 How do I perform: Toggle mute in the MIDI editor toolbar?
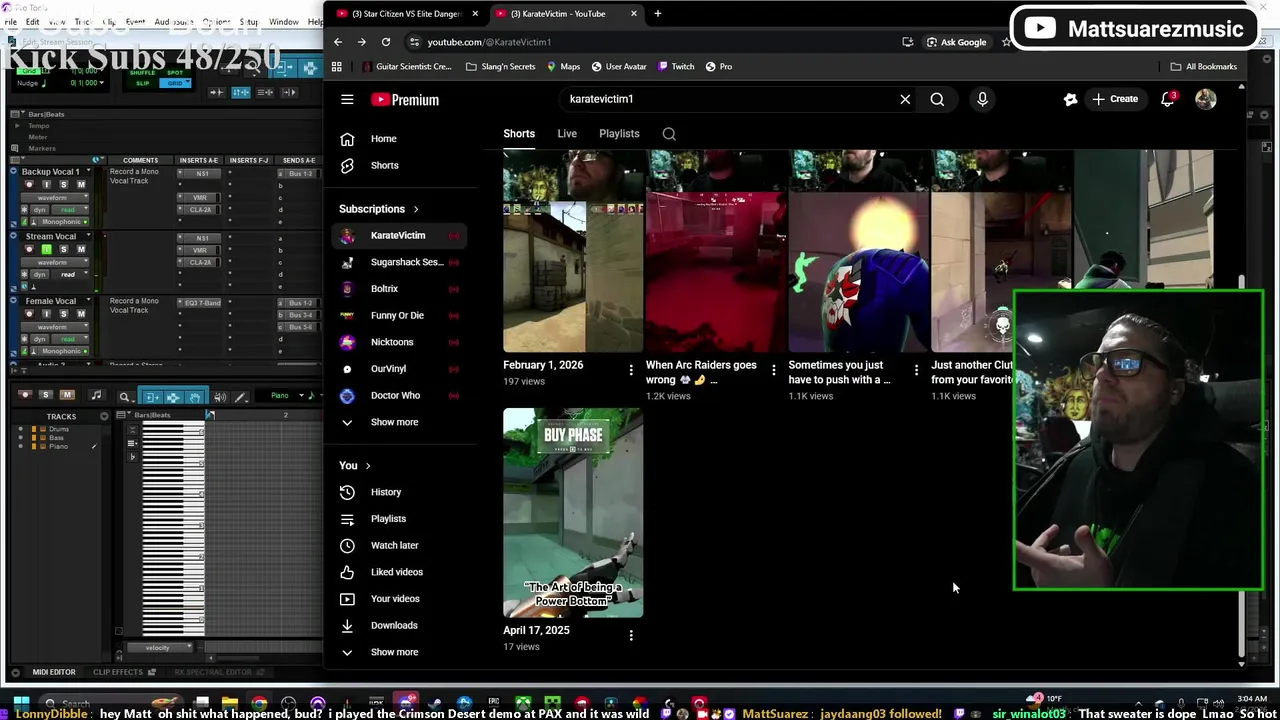(x=67, y=395)
